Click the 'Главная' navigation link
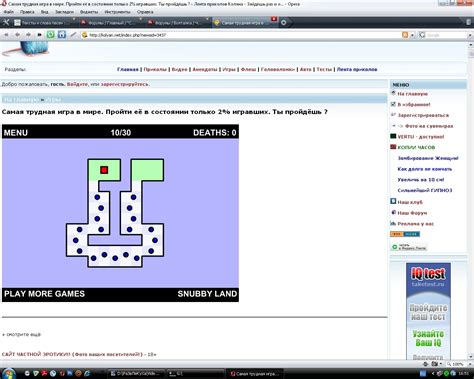 (x=128, y=69)
